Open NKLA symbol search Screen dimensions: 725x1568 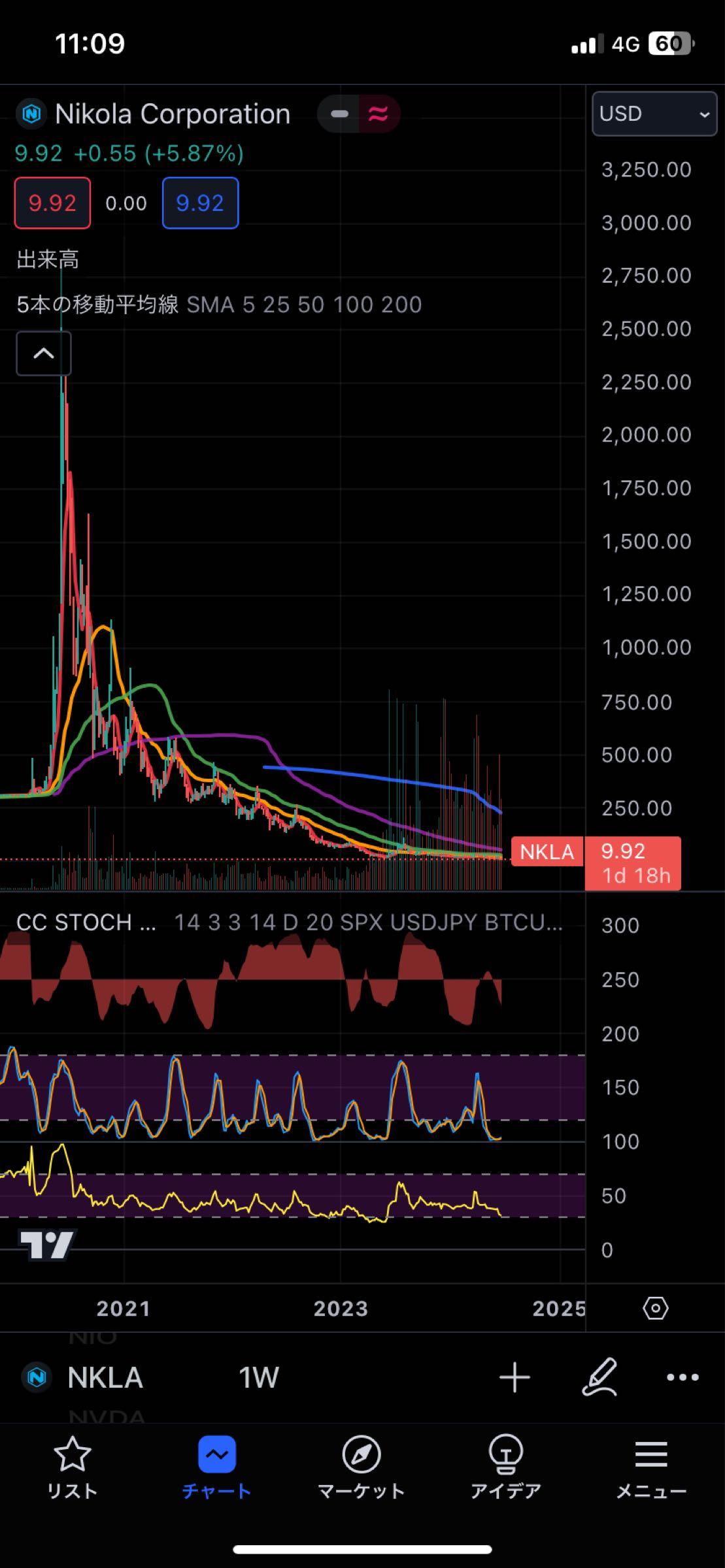click(x=105, y=1377)
